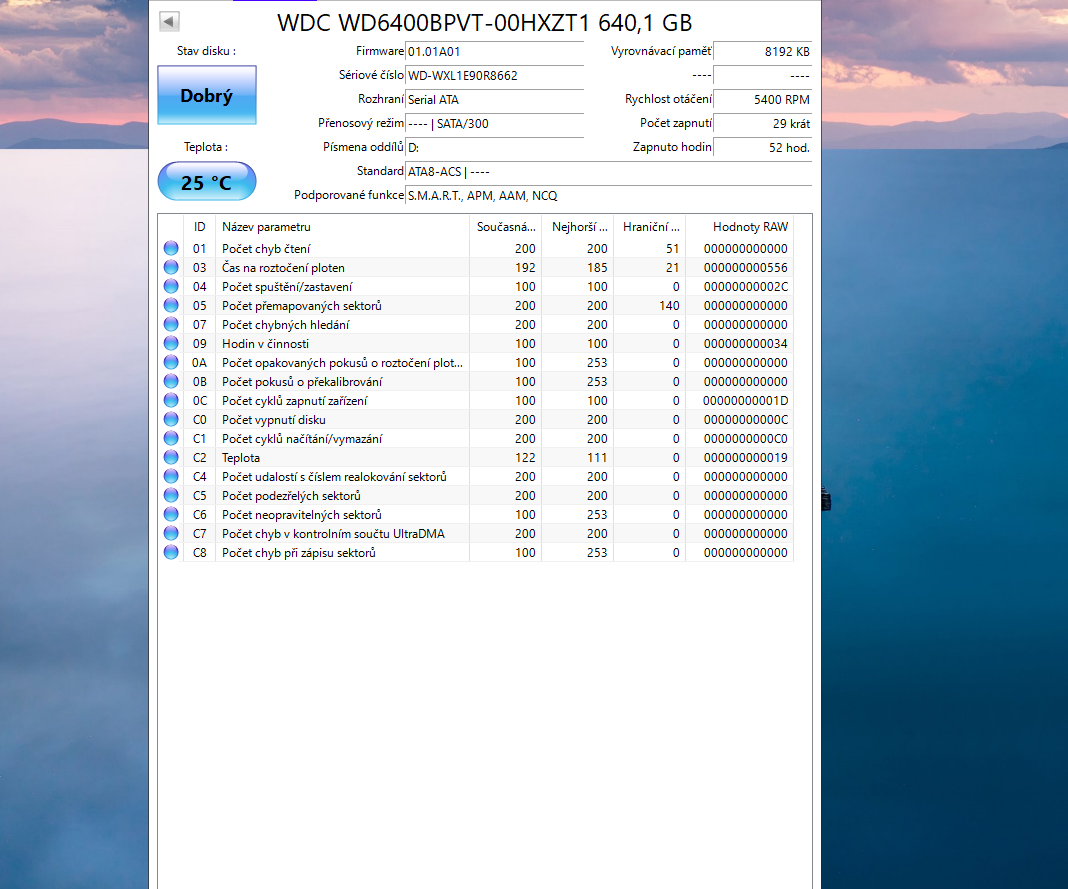This screenshot has height=889, width=1068.
Task: Click the status icon next to Teplota attribute
Action: [x=170, y=457]
